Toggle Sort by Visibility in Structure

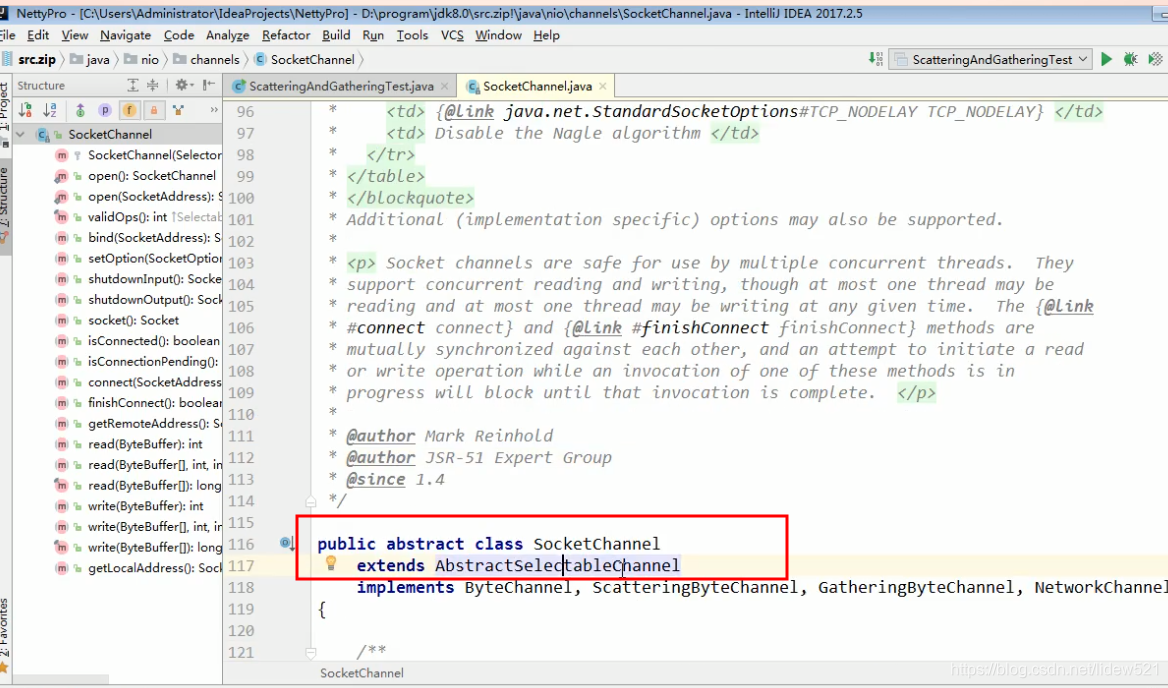point(26,110)
